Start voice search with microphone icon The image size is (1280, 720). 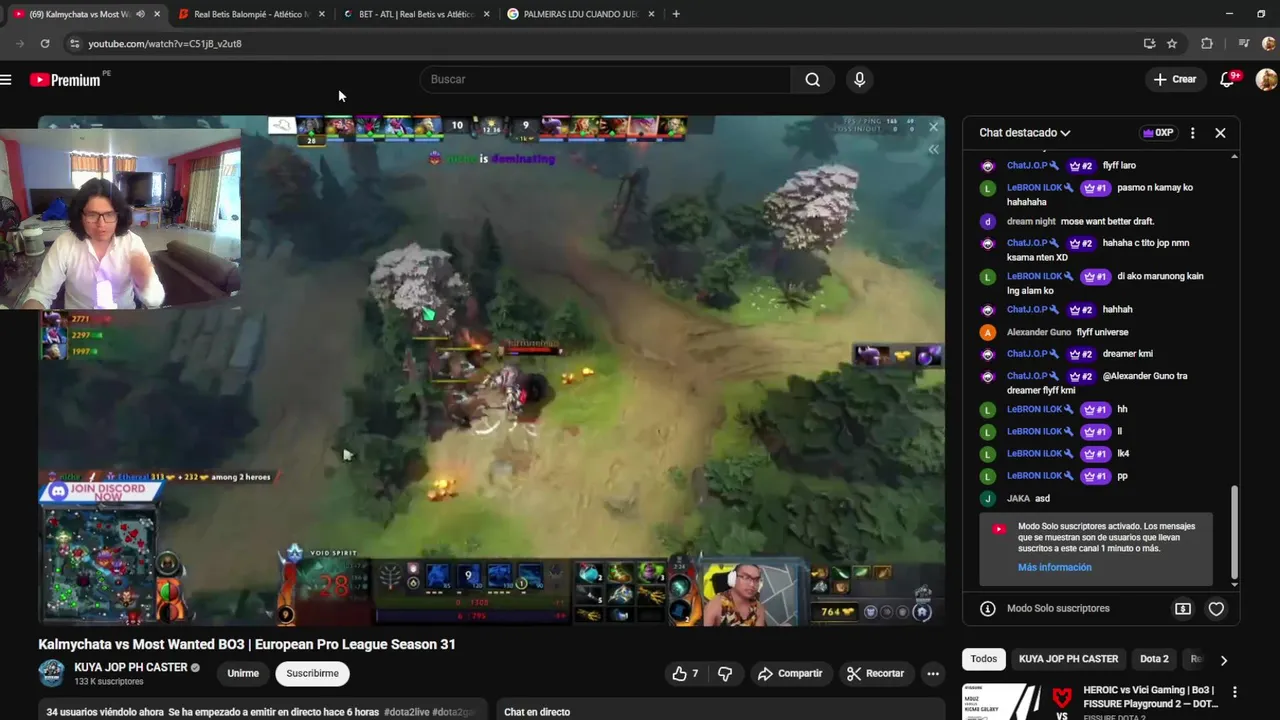(859, 80)
